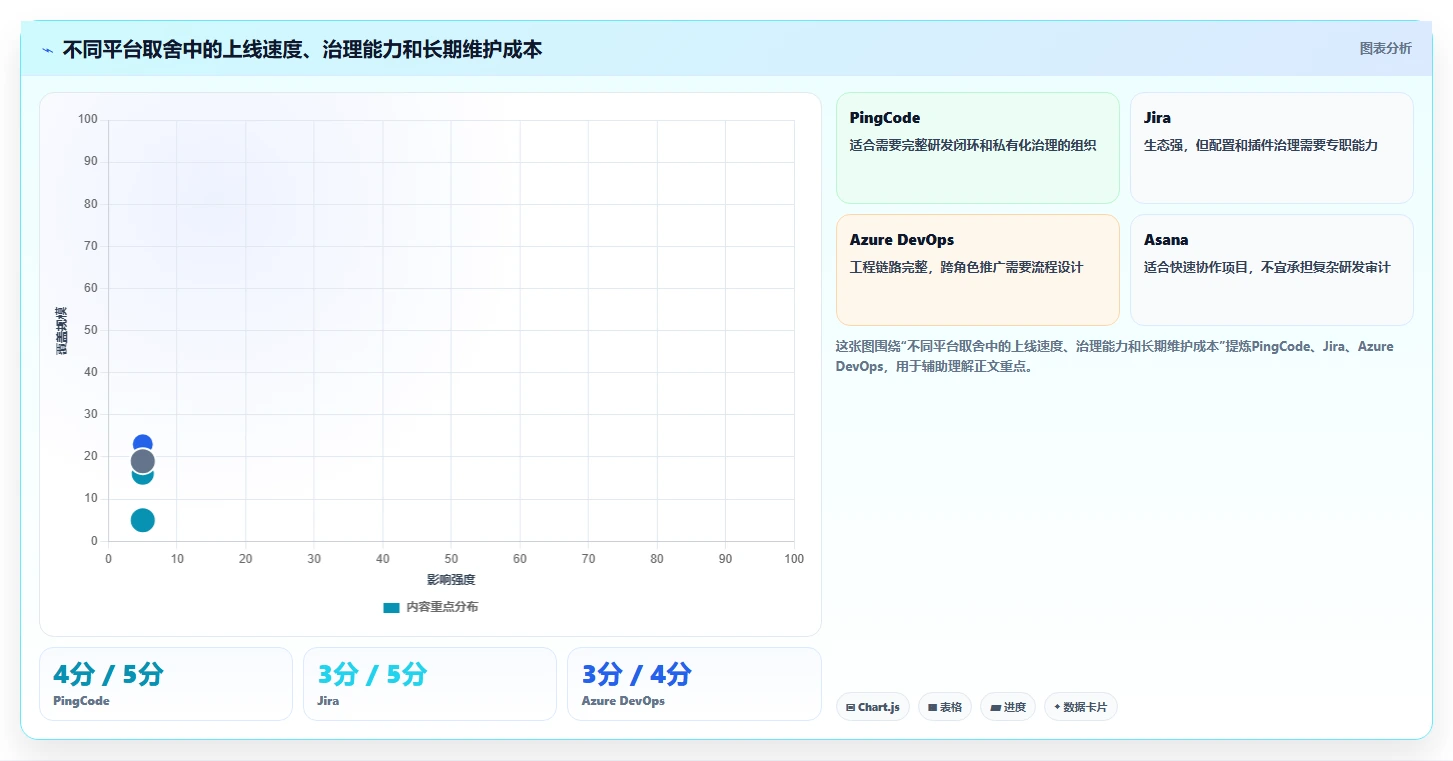
Task: Click the blue bubble at the top of the cluster
Action: (143, 441)
